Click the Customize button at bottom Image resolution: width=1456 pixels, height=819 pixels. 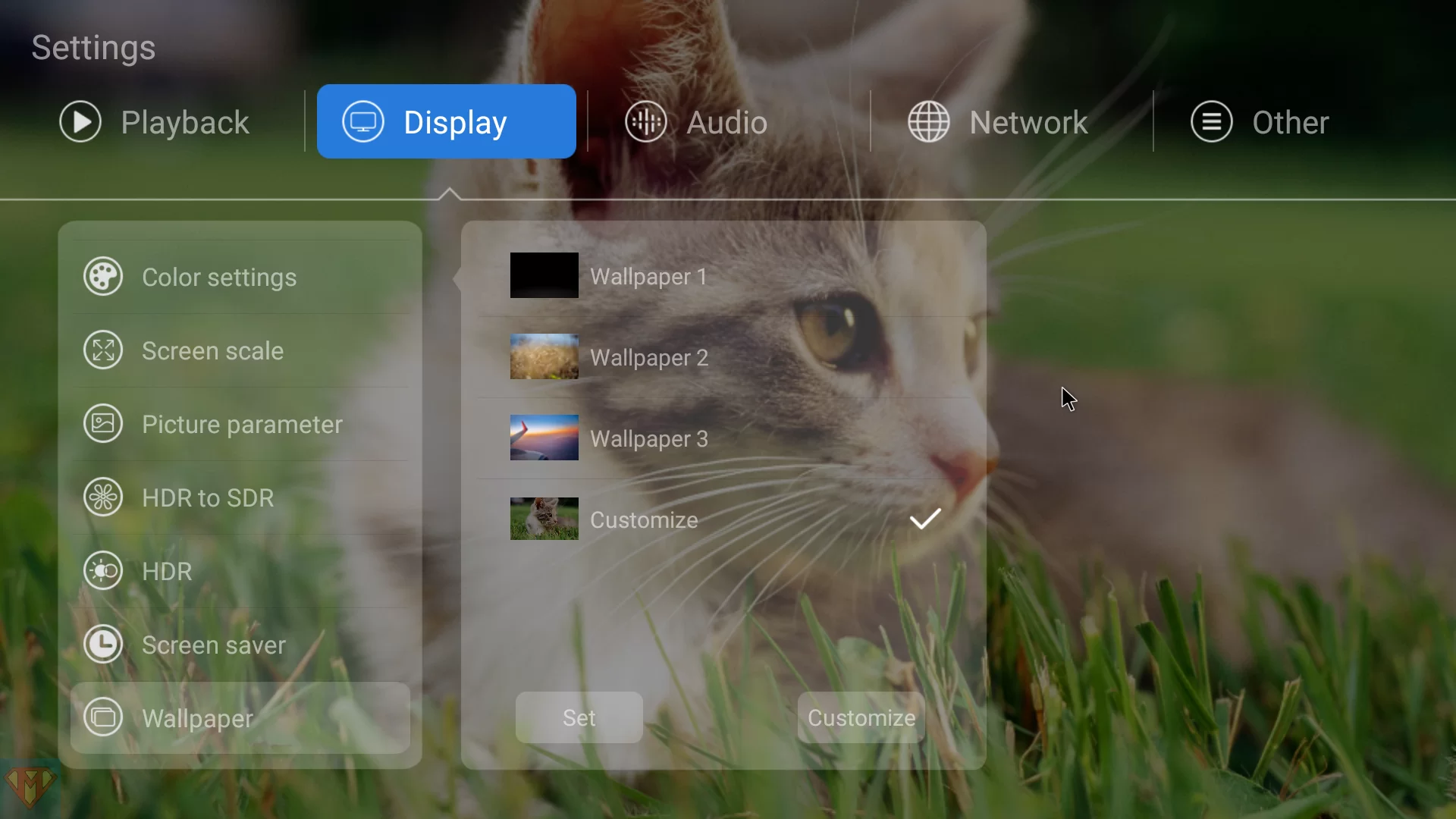click(x=861, y=717)
